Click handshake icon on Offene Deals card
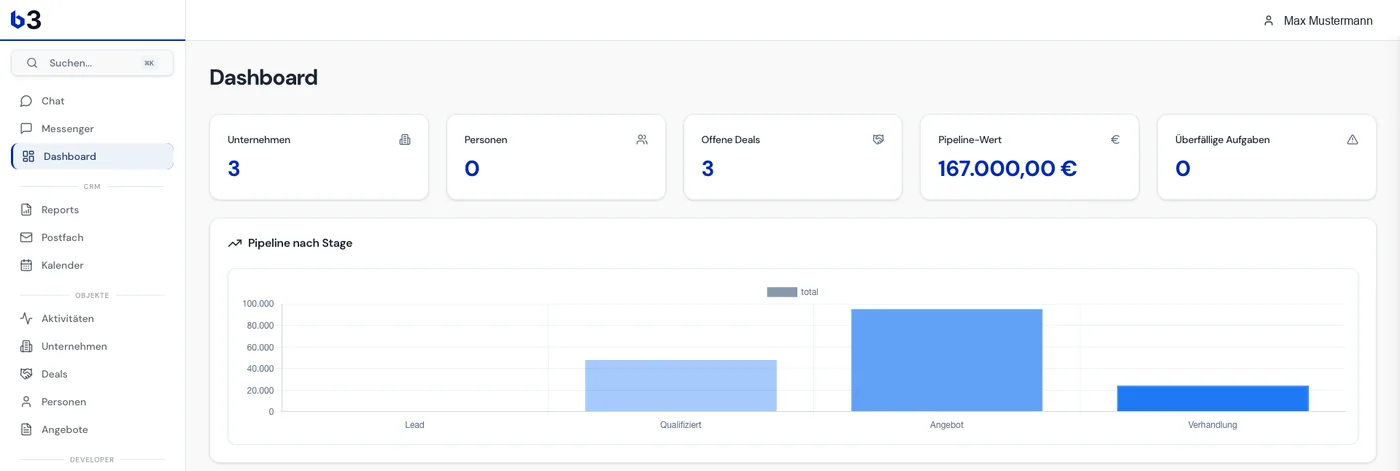 tap(879, 140)
